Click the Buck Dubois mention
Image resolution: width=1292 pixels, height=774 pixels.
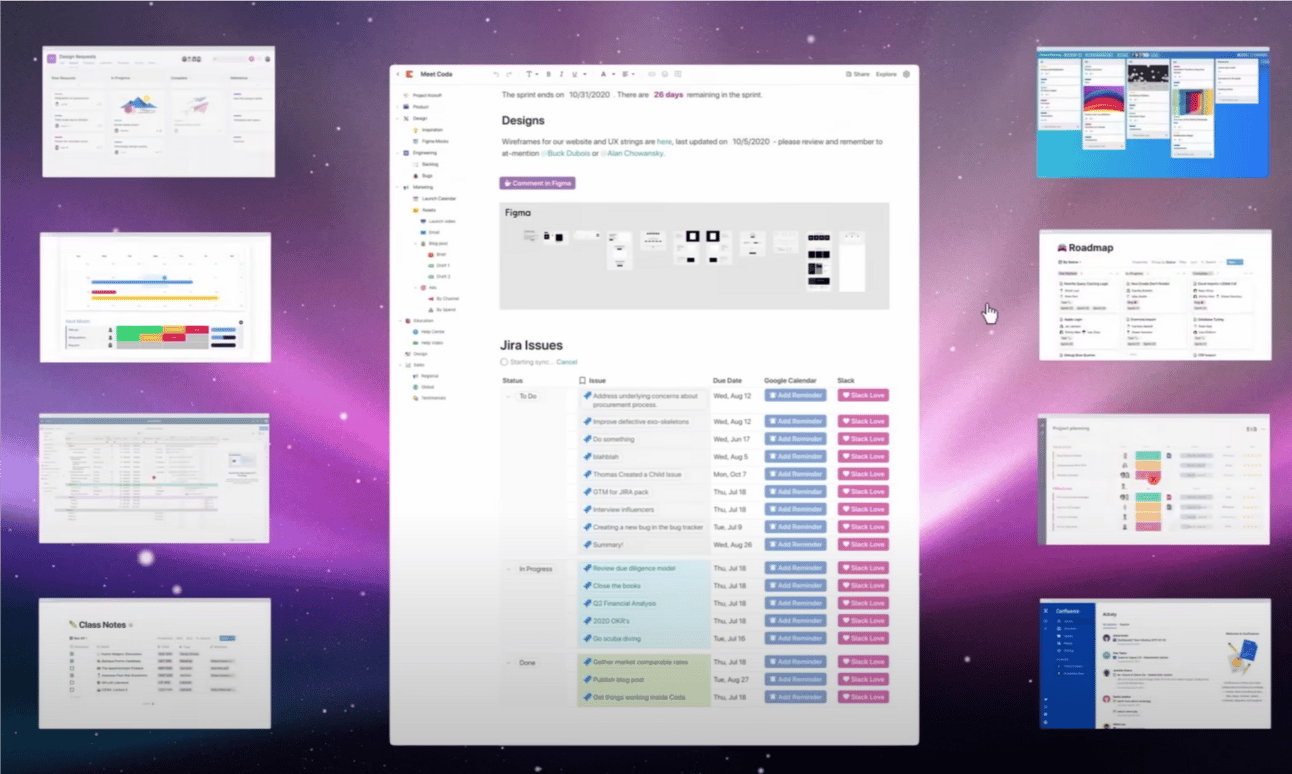click(x=567, y=153)
